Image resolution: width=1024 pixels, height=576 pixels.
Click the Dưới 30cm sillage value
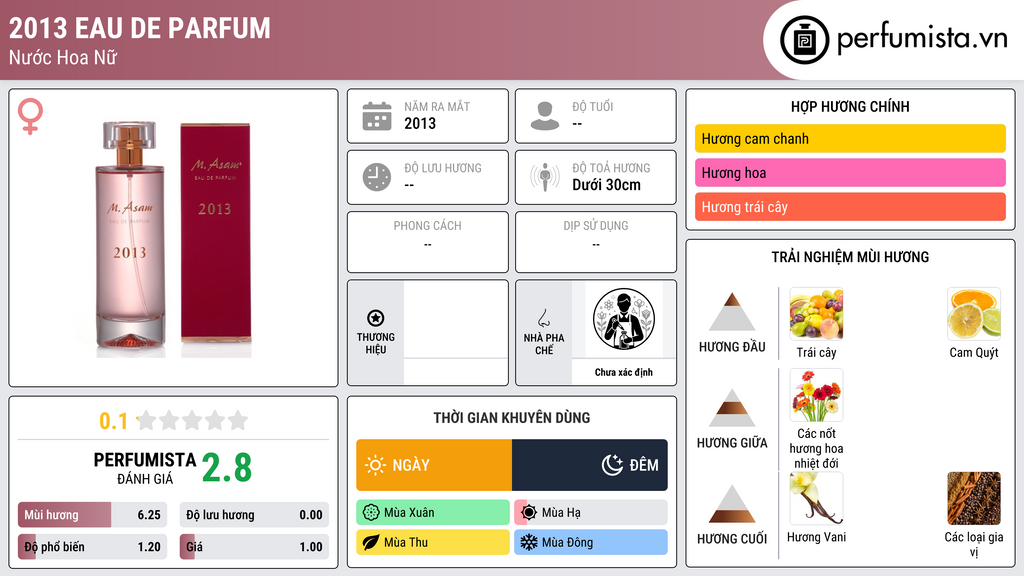[x=606, y=185]
